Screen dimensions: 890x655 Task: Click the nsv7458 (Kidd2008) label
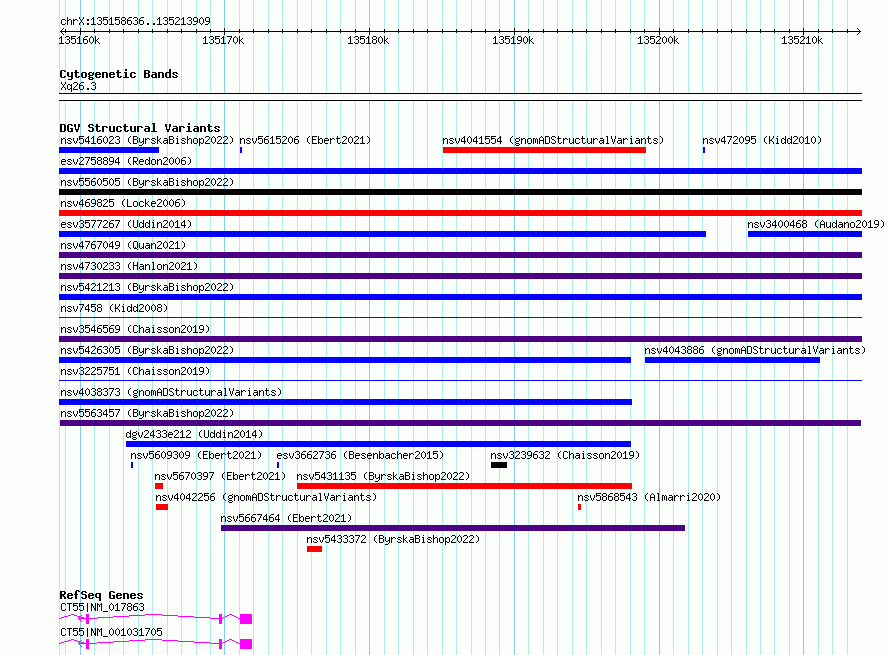click(114, 308)
